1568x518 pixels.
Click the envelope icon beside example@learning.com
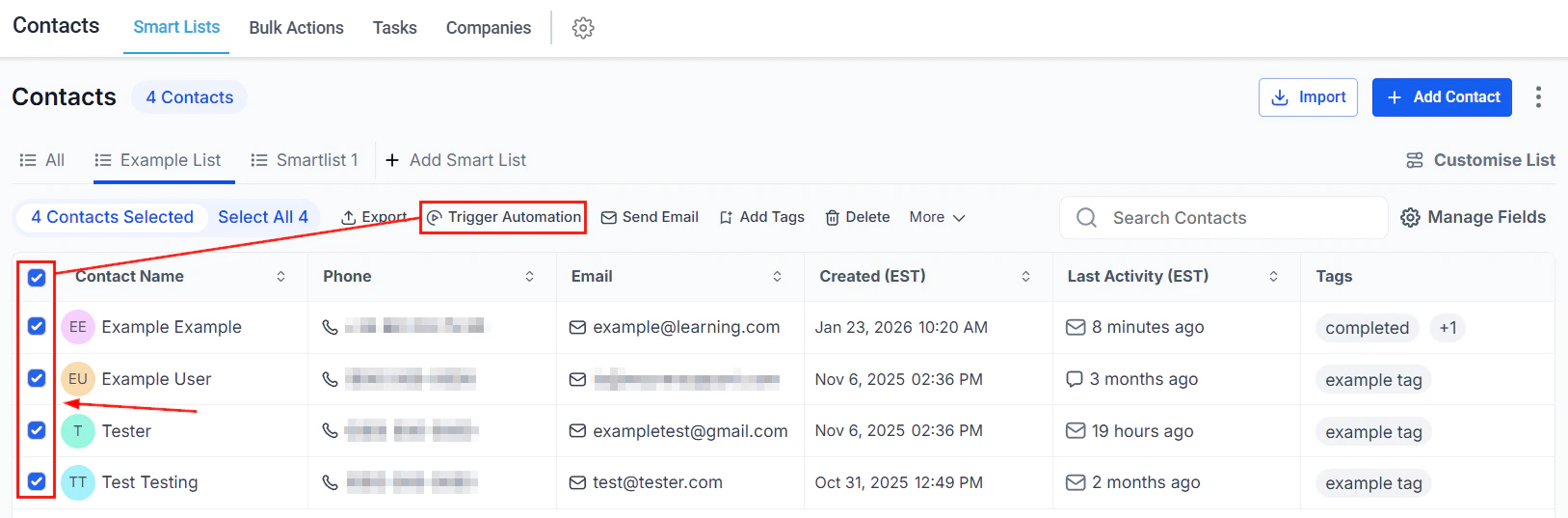click(x=577, y=327)
